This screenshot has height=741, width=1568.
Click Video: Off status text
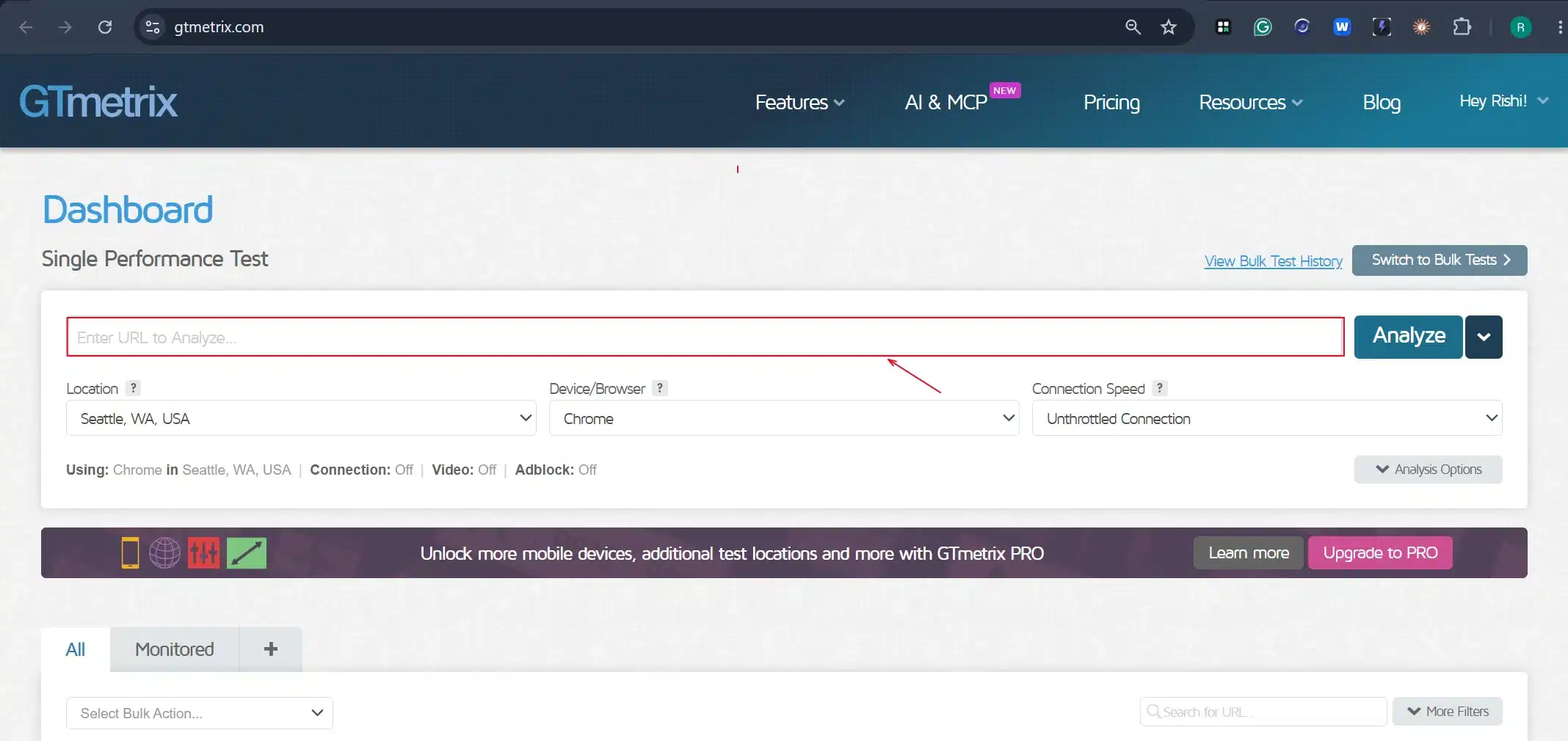(x=464, y=470)
